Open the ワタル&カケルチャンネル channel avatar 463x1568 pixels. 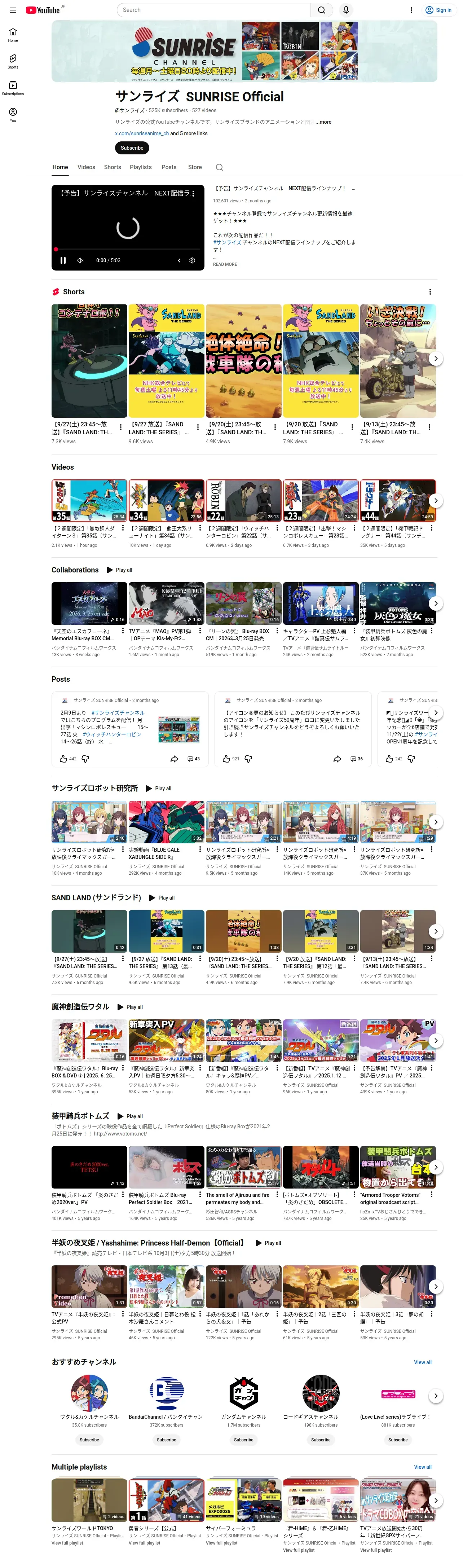89,1393
